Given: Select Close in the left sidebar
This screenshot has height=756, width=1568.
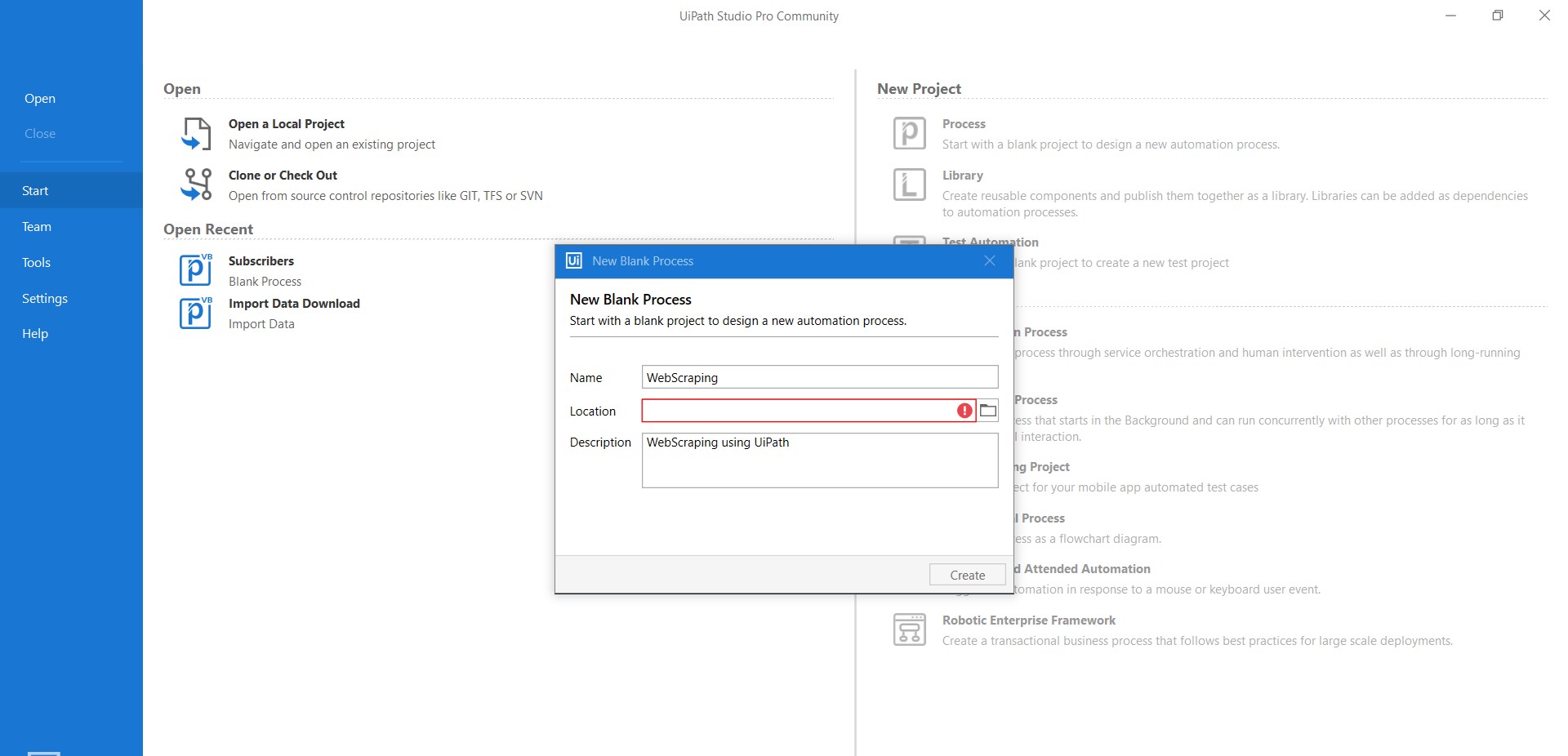Looking at the screenshot, I should tap(40, 134).
